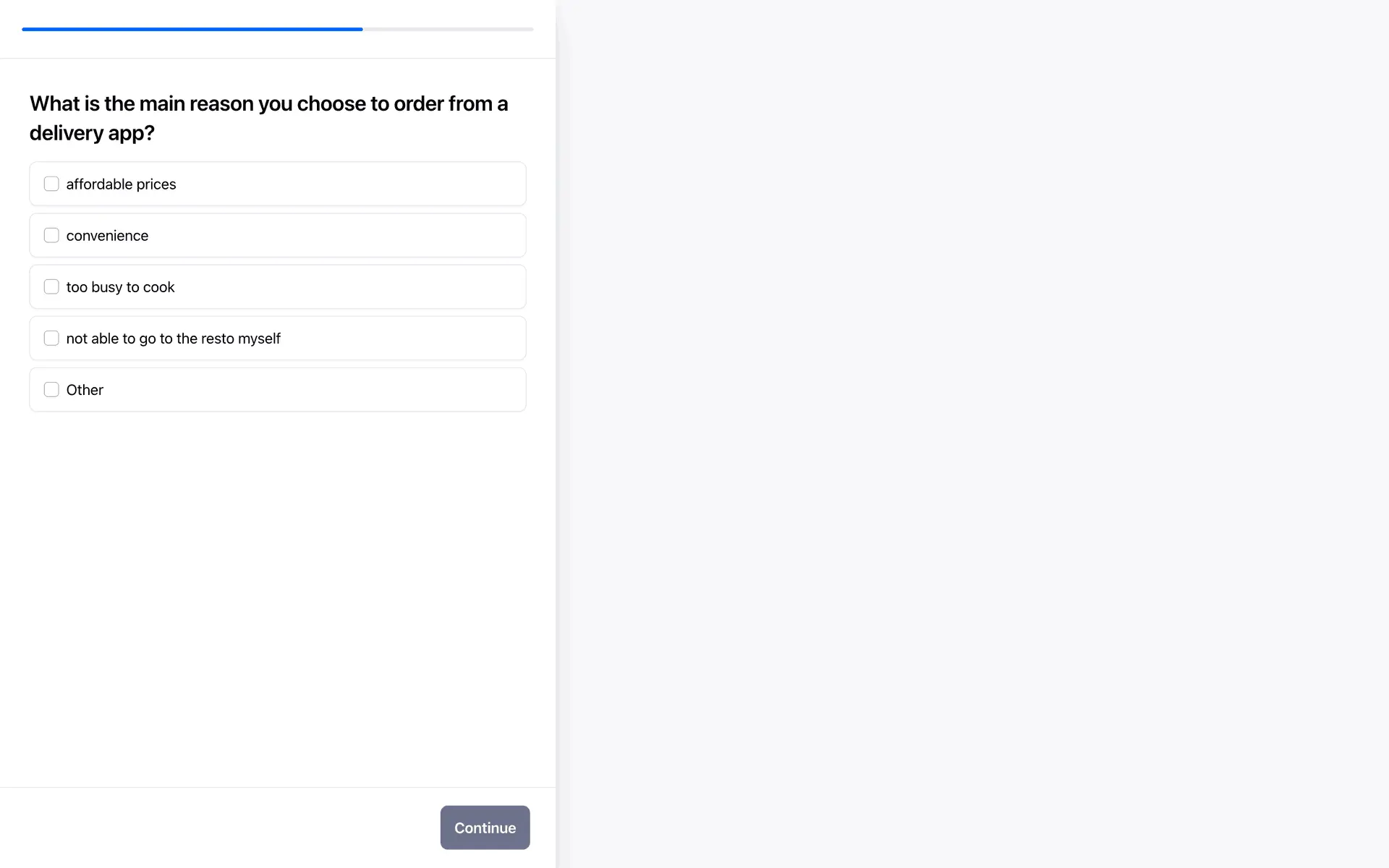Click the 'too busy to cook' label
This screenshot has width=1389, height=868.
[120, 287]
